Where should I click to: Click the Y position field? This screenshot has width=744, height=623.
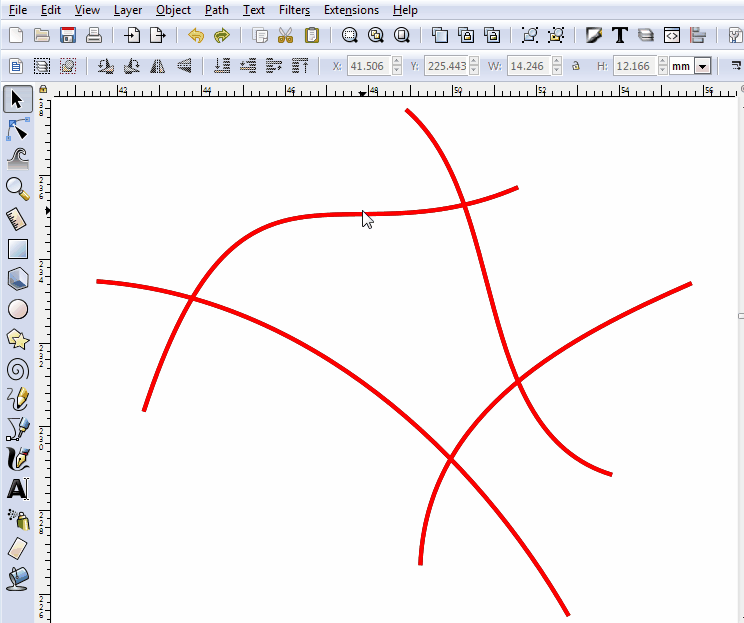click(446, 66)
